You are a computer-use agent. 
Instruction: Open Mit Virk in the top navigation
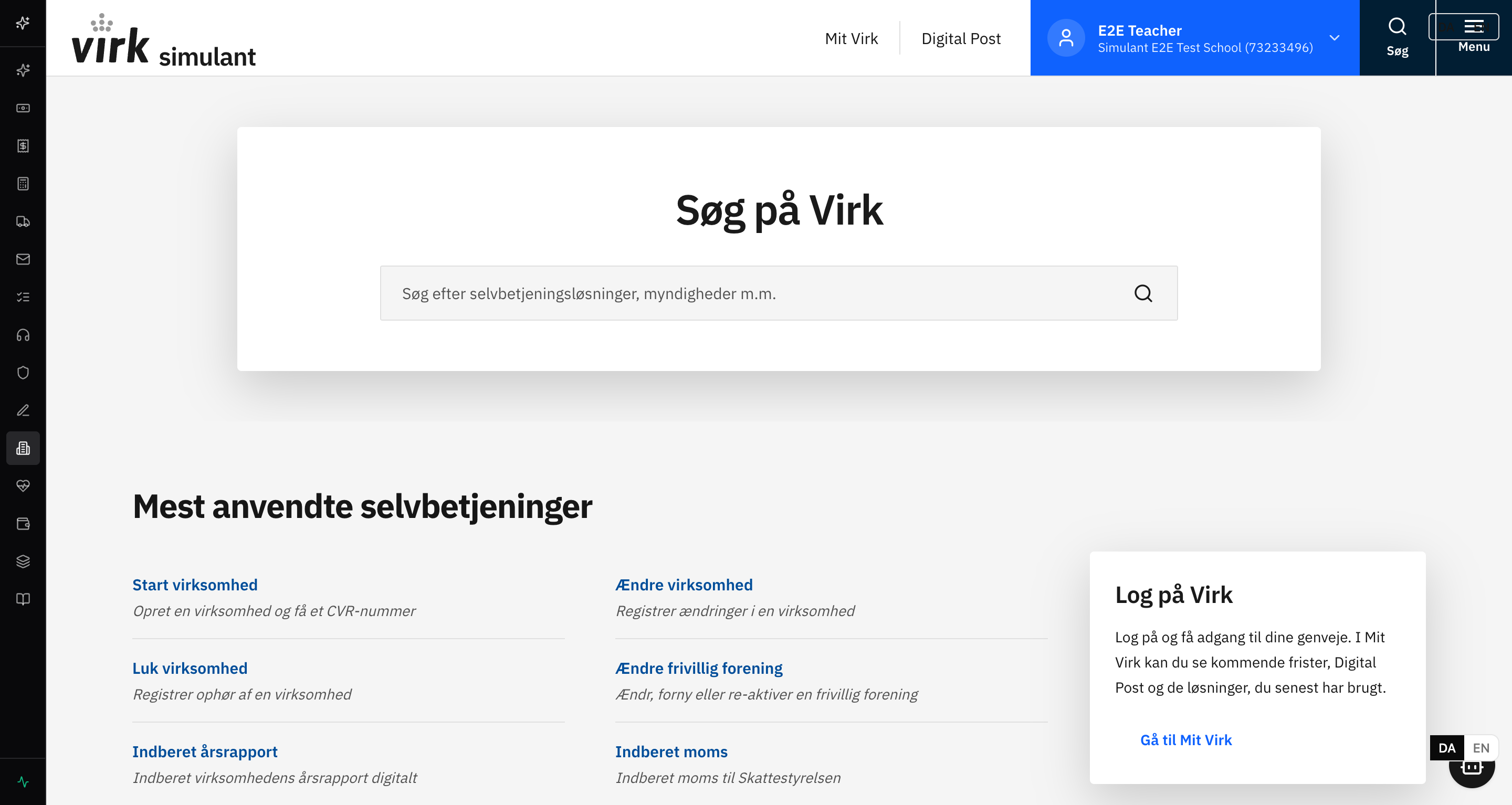[x=851, y=38]
